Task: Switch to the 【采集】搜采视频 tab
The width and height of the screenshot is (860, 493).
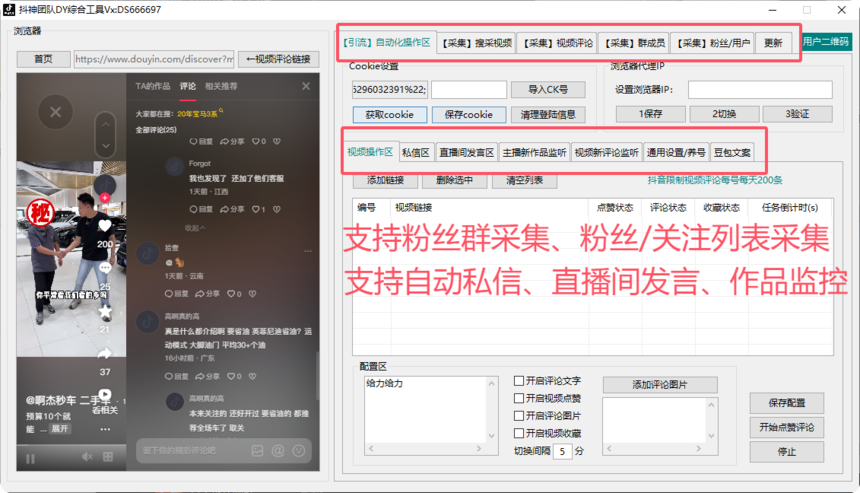Action: pyautogui.click(x=477, y=43)
